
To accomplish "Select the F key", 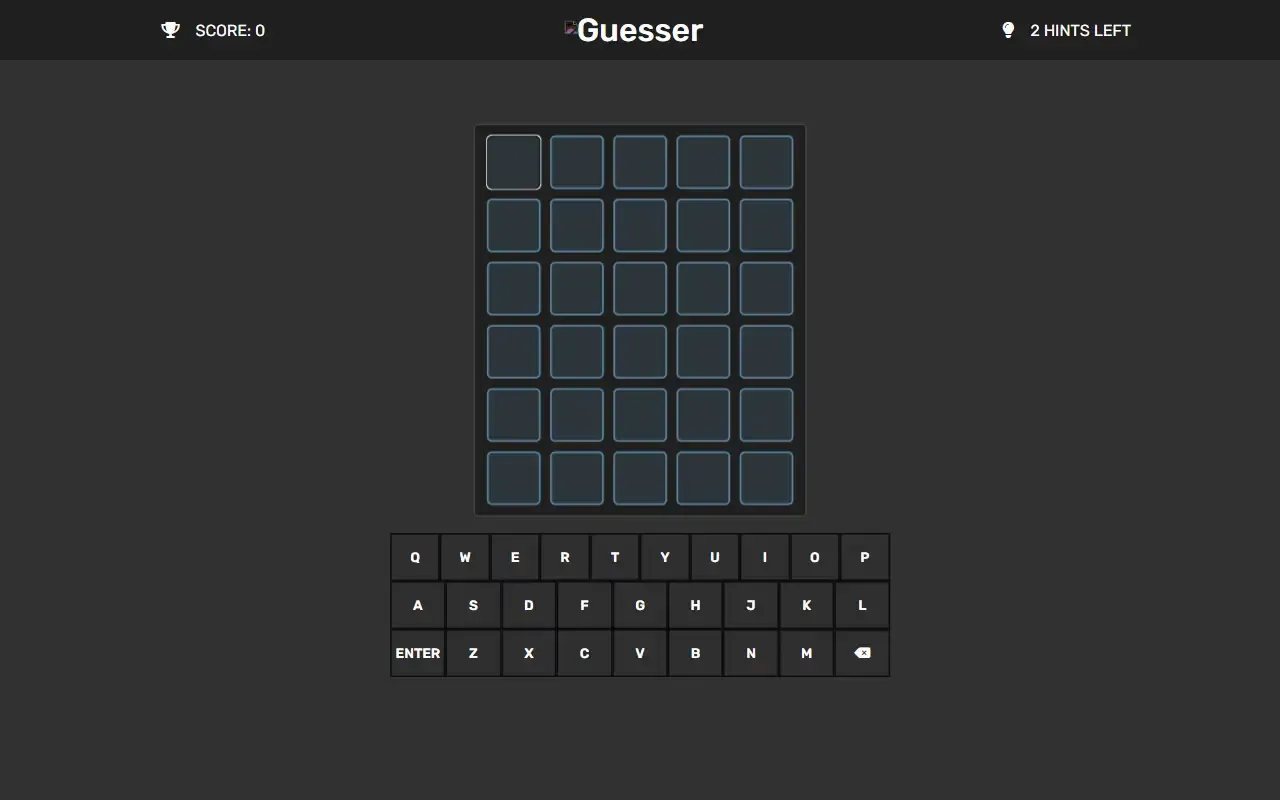I will pyautogui.click(x=584, y=605).
